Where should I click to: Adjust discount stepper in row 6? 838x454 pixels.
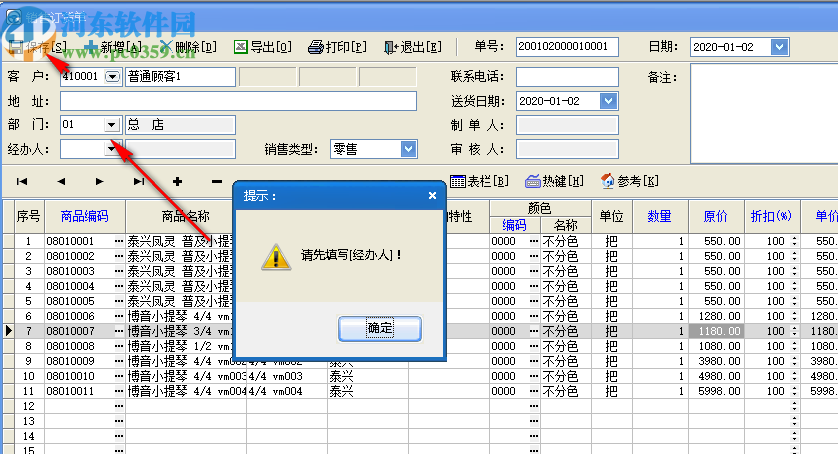click(794, 316)
